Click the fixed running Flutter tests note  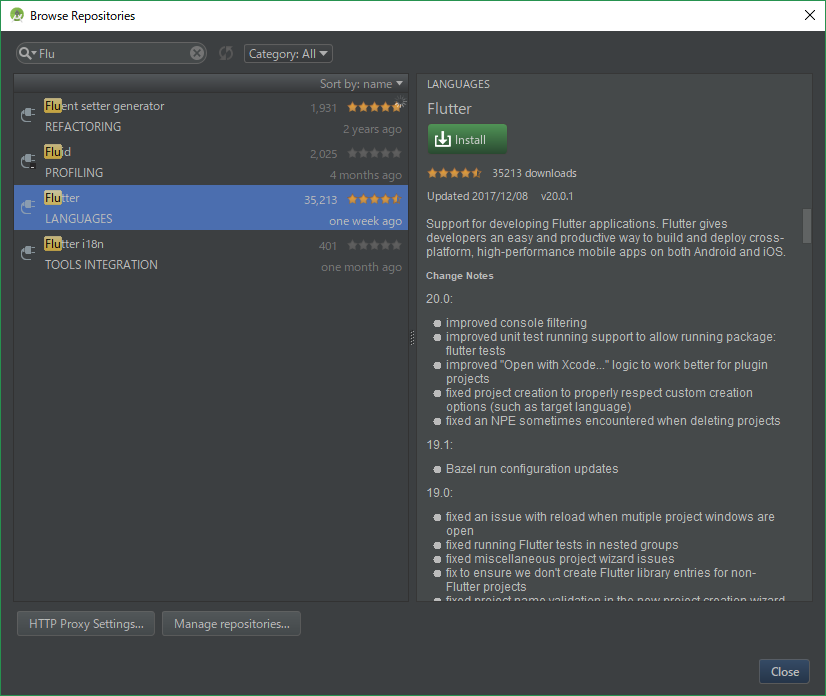point(562,545)
